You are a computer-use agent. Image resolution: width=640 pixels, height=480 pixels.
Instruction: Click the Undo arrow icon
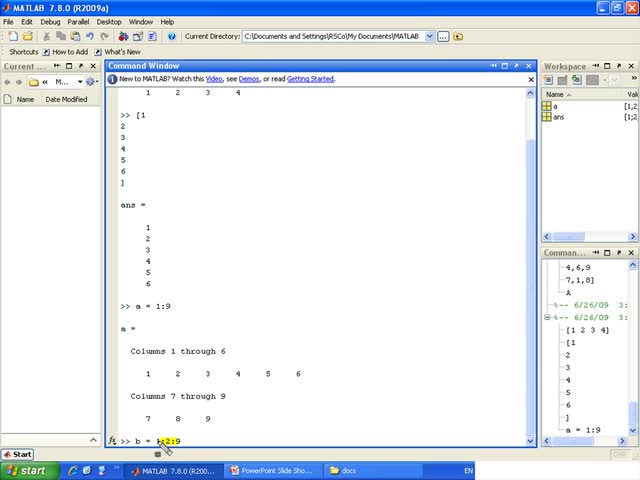[x=90, y=36]
